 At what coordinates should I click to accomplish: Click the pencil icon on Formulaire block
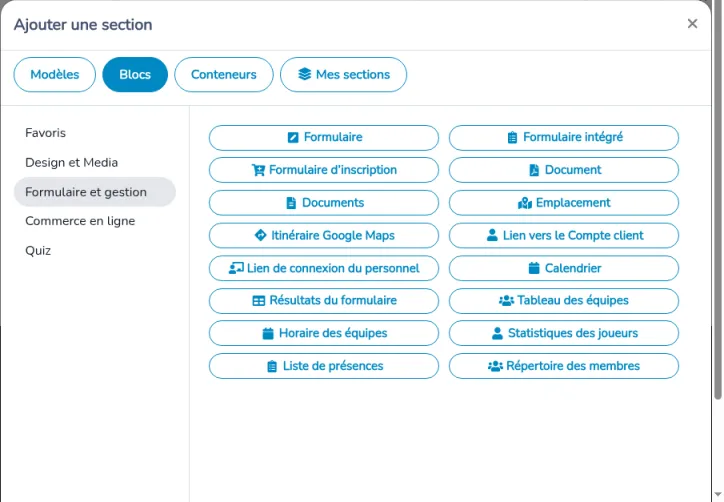tap(293, 137)
